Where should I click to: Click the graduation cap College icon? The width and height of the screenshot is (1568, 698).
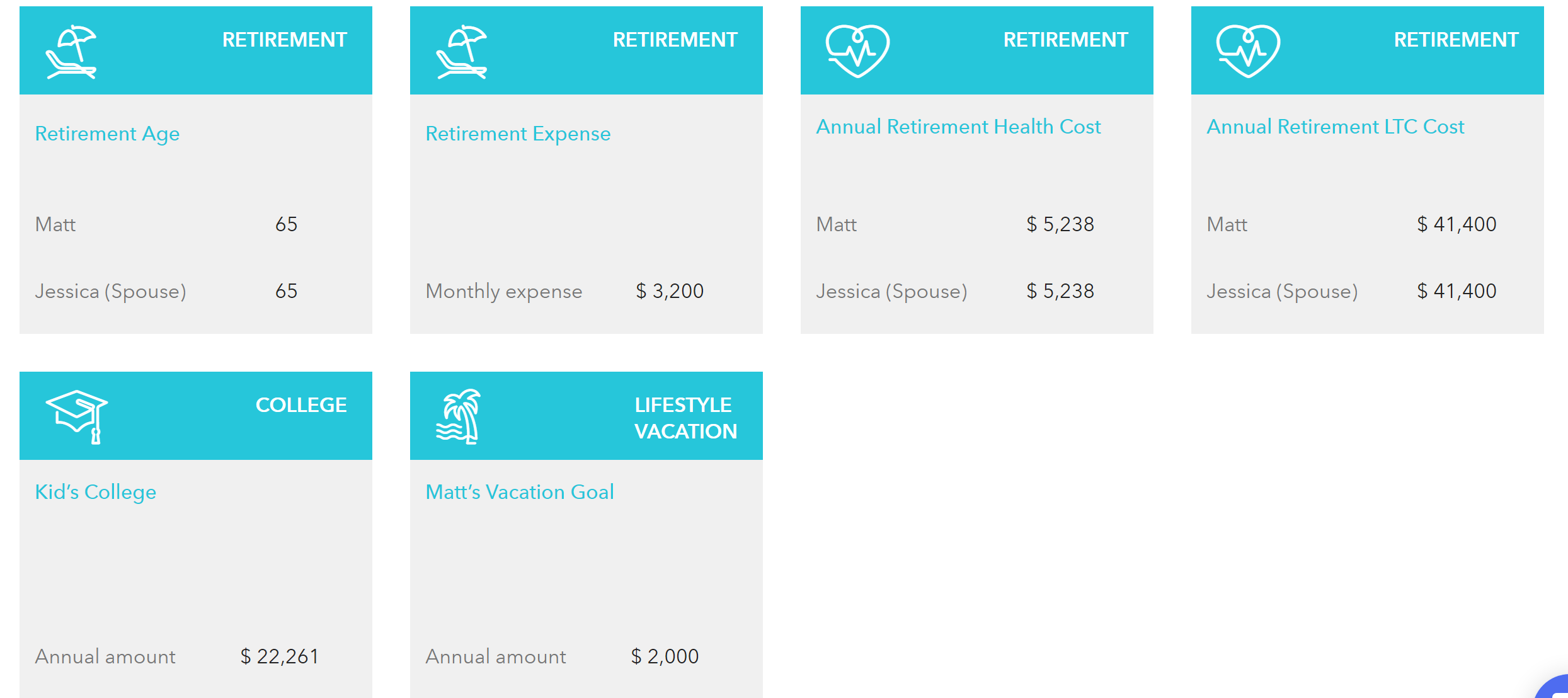point(77,417)
